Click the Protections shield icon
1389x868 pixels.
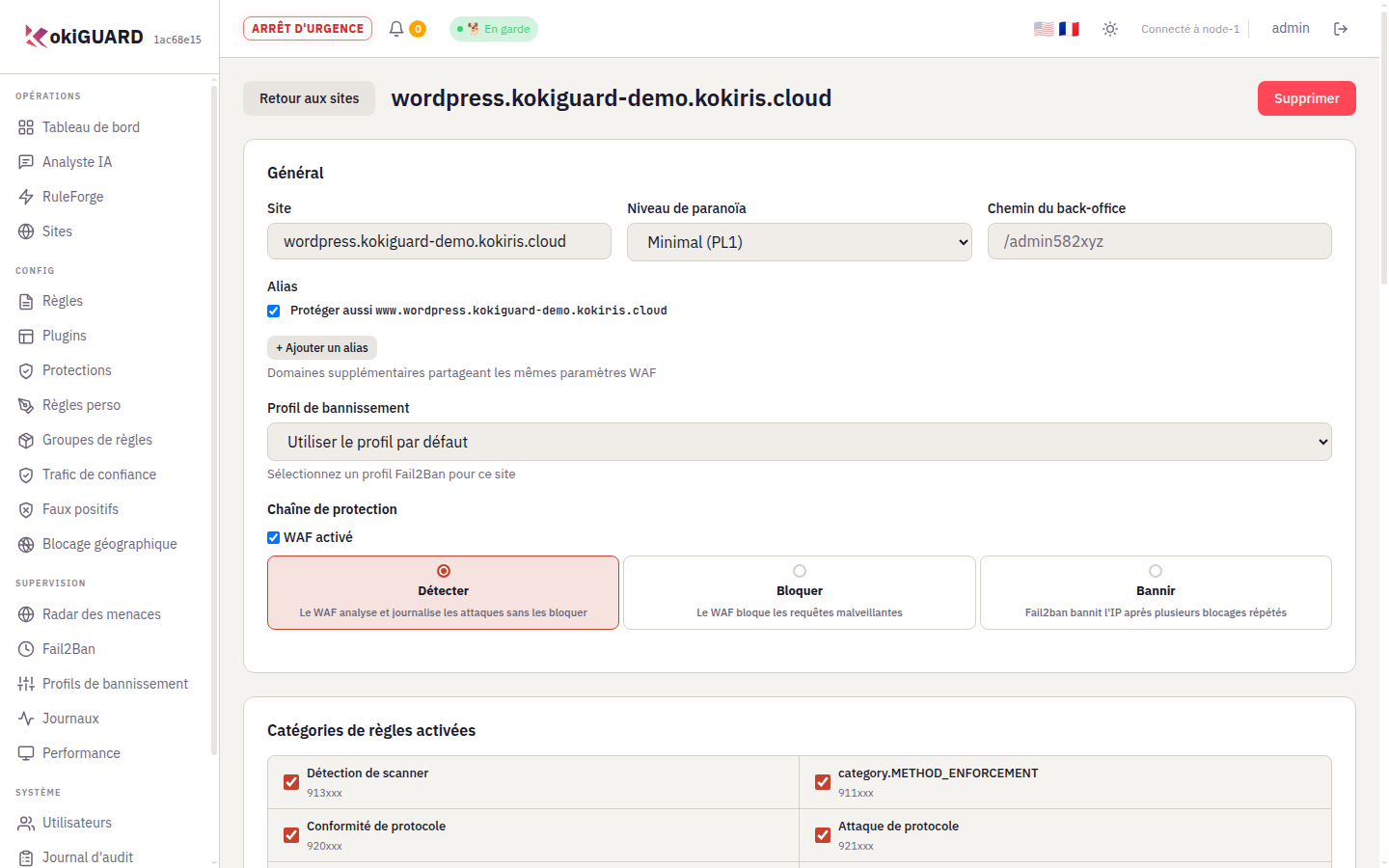point(26,370)
